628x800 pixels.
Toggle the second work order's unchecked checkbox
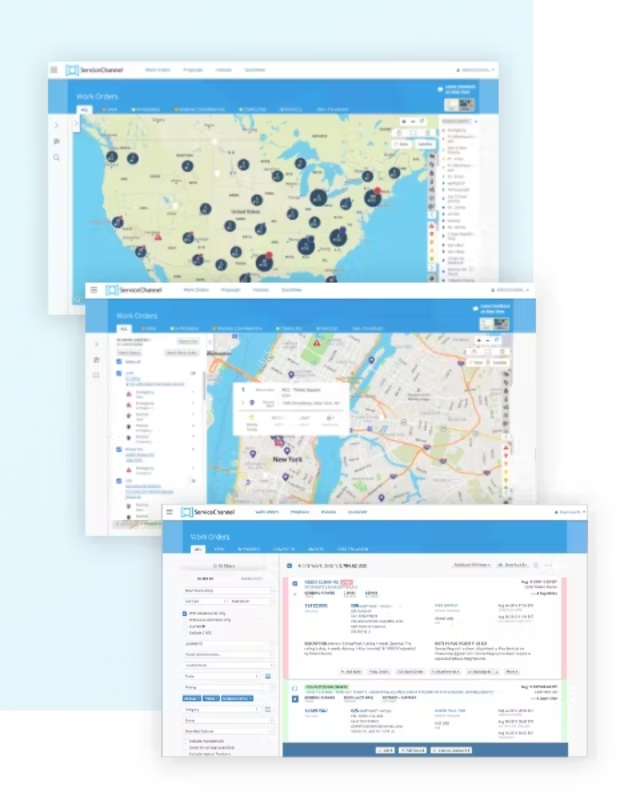coord(295,689)
